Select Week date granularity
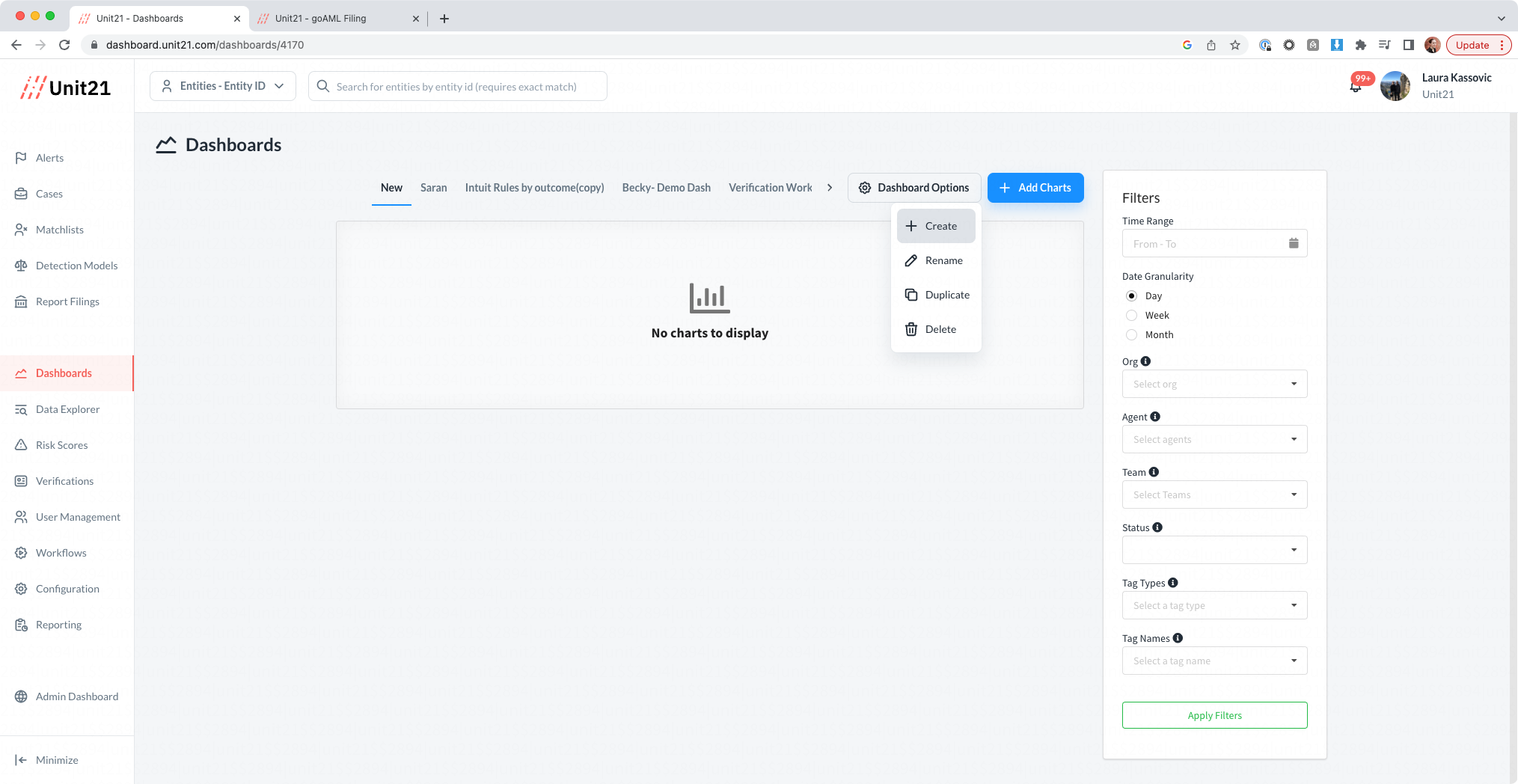The image size is (1518, 784). point(1131,316)
